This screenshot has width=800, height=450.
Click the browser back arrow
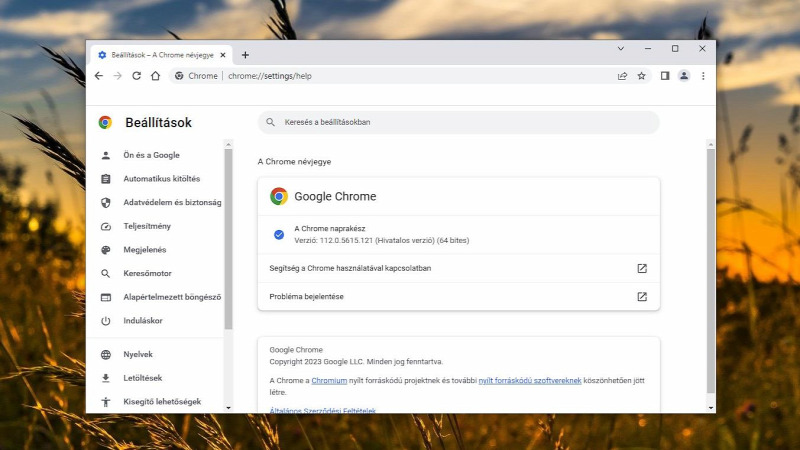pos(98,76)
